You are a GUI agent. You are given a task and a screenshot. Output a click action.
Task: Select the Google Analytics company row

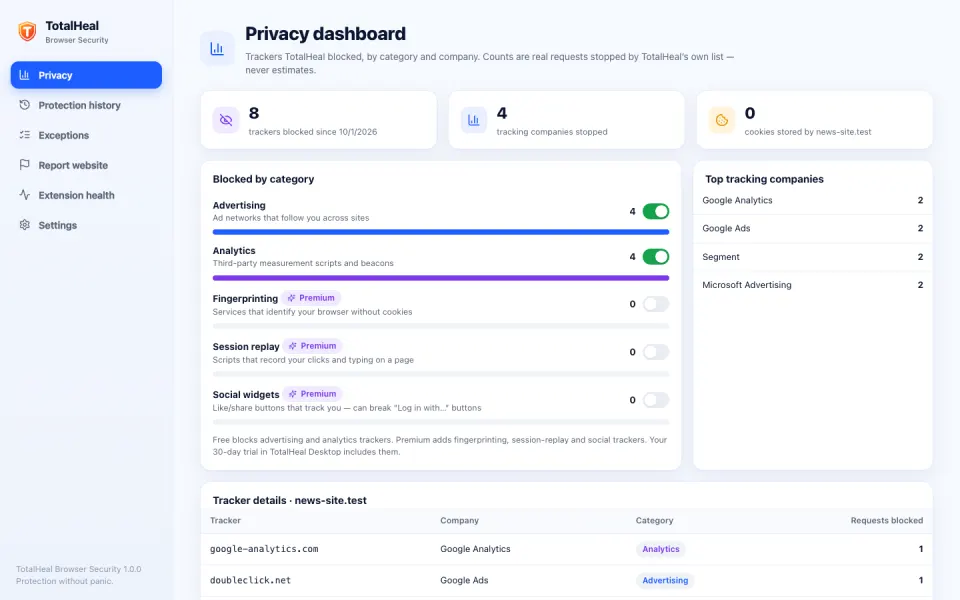812,200
